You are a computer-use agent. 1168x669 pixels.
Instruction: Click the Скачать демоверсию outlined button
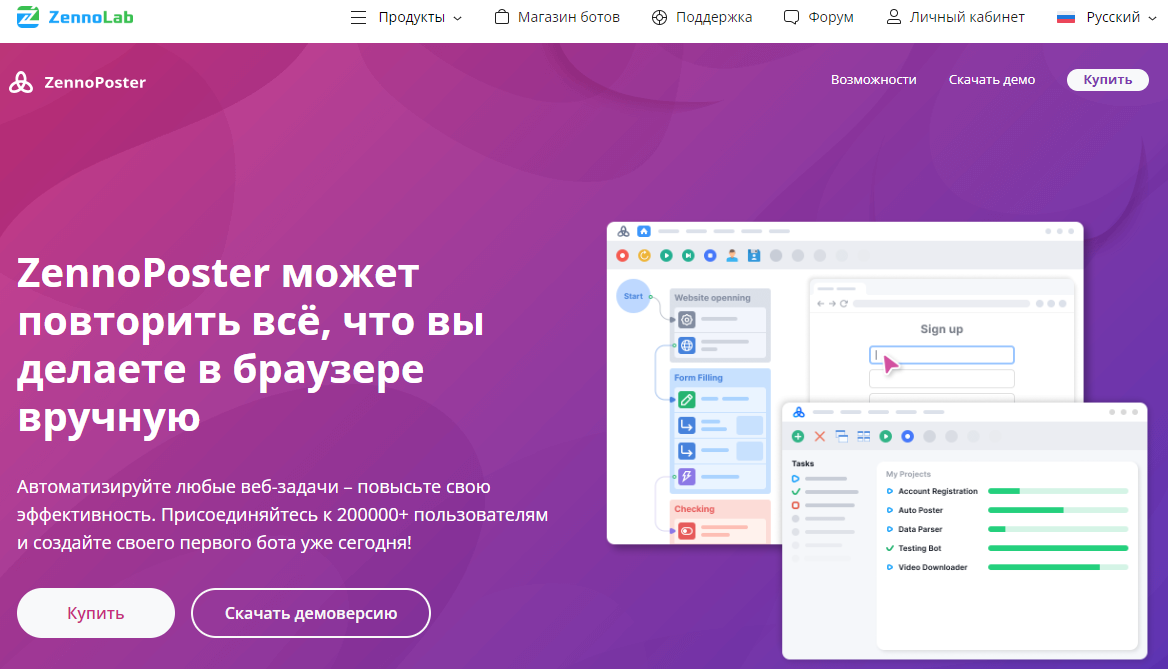[311, 613]
